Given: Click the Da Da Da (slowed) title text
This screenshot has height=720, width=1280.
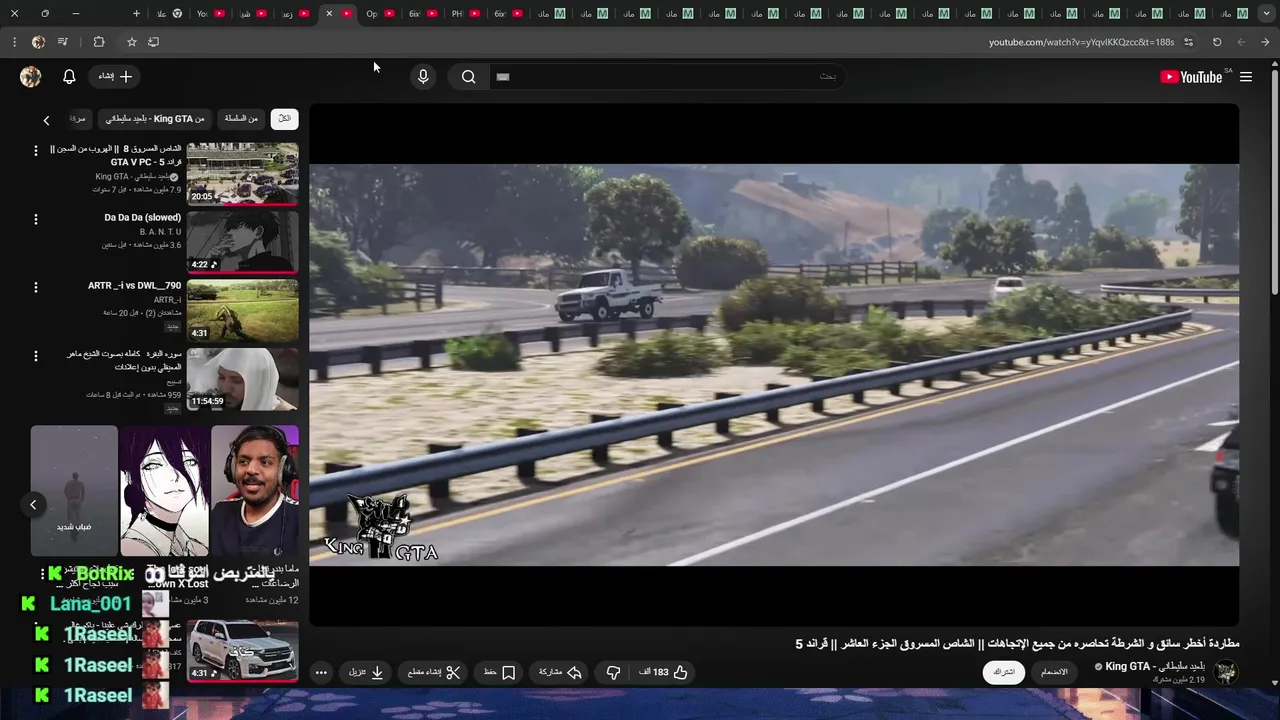Looking at the screenshot, I should point(143,217).
